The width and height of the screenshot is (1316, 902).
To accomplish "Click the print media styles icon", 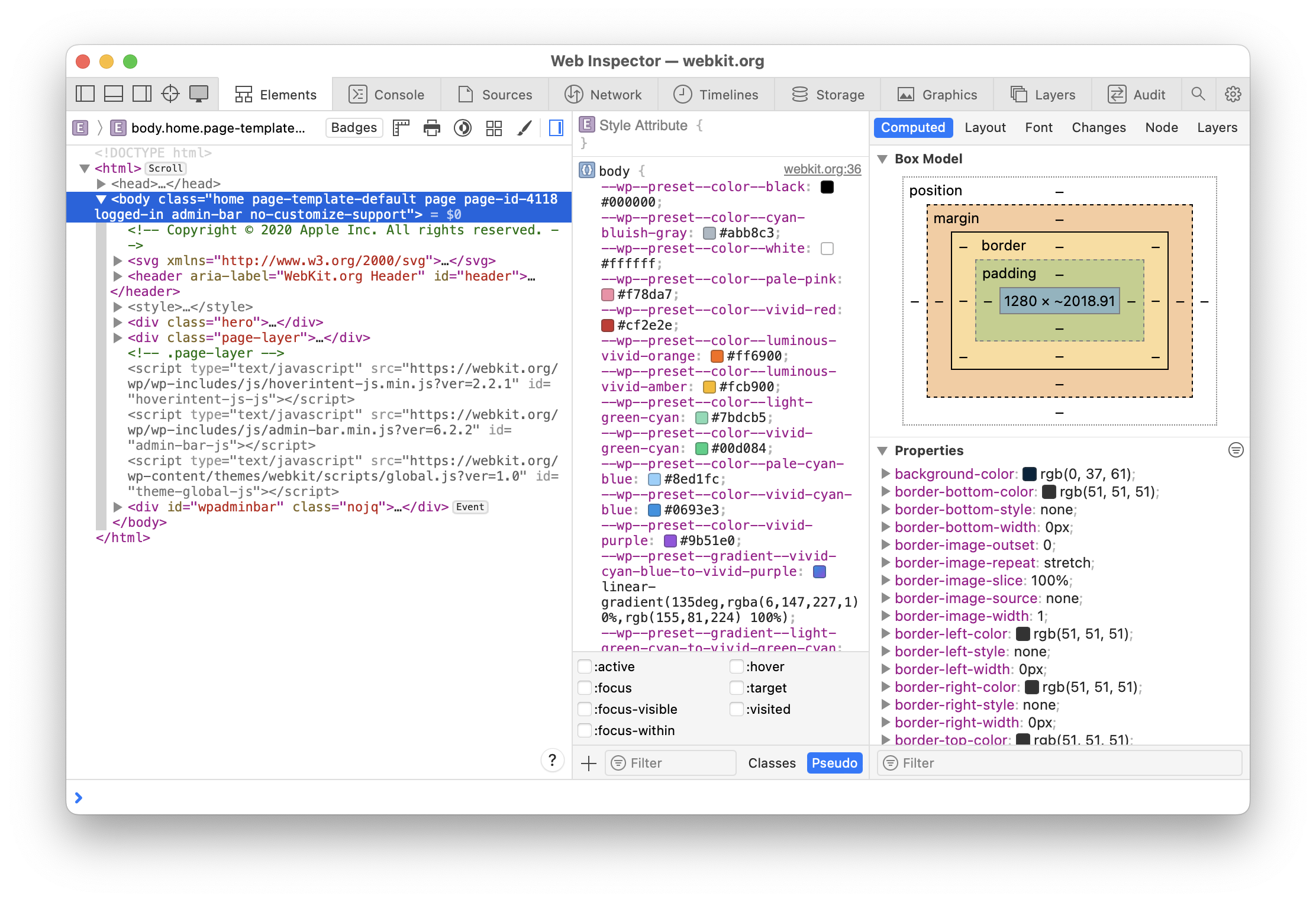I will coord(432,128).
